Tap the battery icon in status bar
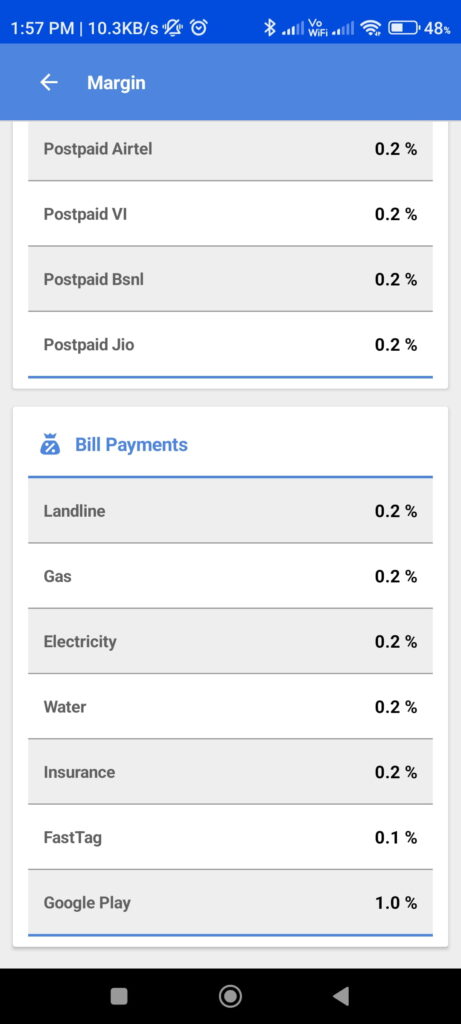This screenshot has width=461, height=1024. point(404,28)
